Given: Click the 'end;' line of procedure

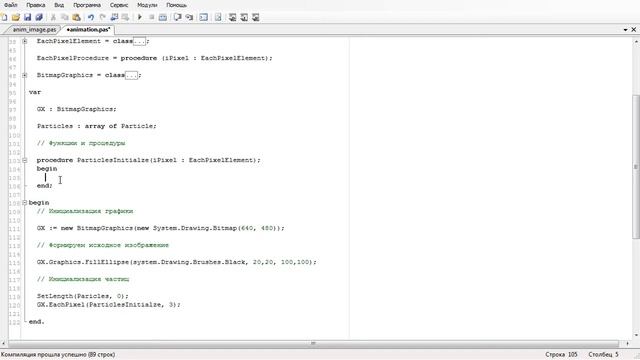Looking at the screenshot, I should [44, 186].
